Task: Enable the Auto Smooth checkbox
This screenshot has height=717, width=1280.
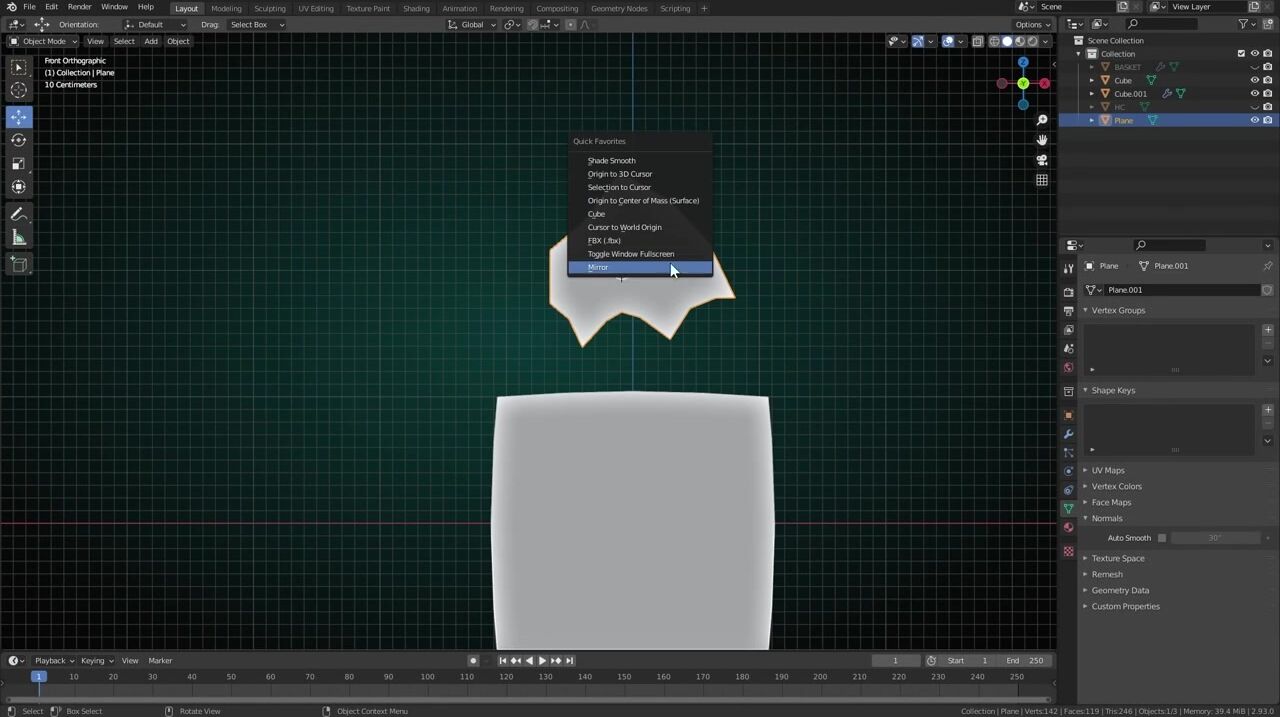Action: click(1161, 538)
